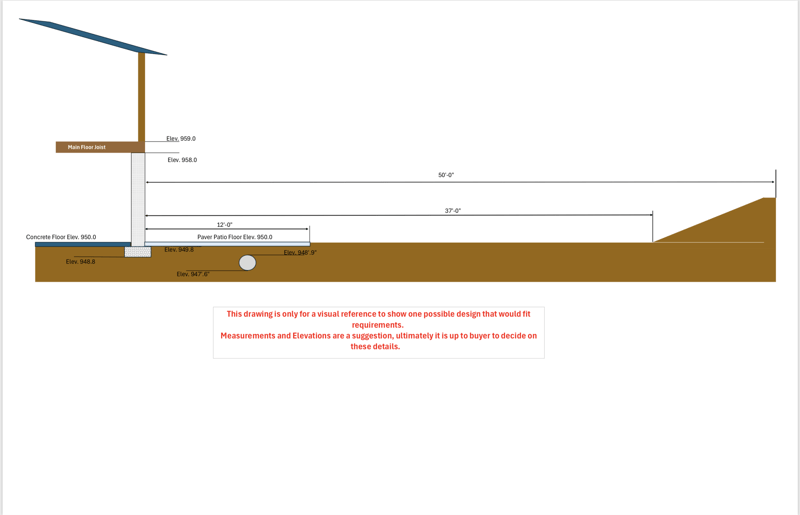Screen dimensions: 800x515
Task: Click the "Elev. 949.8" label
Action: [x=179, y=250]
